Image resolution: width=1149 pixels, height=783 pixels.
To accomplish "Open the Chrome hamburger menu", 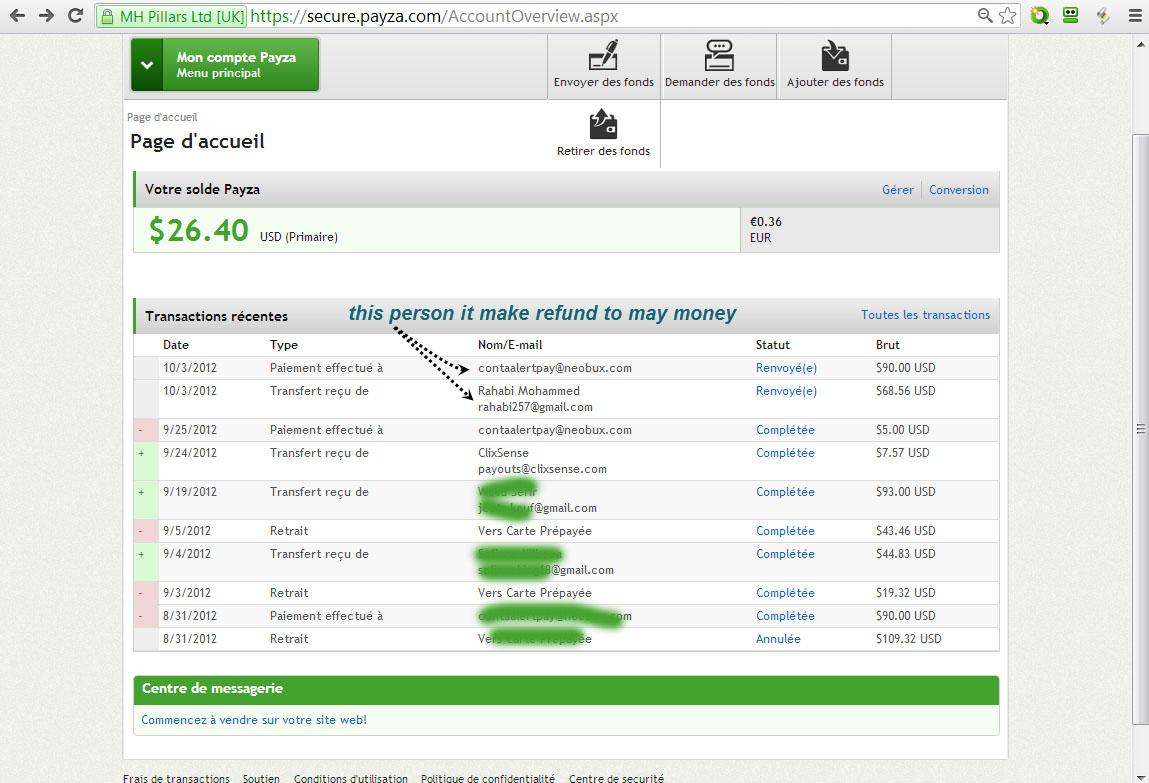I will [x=1135, y=15].
